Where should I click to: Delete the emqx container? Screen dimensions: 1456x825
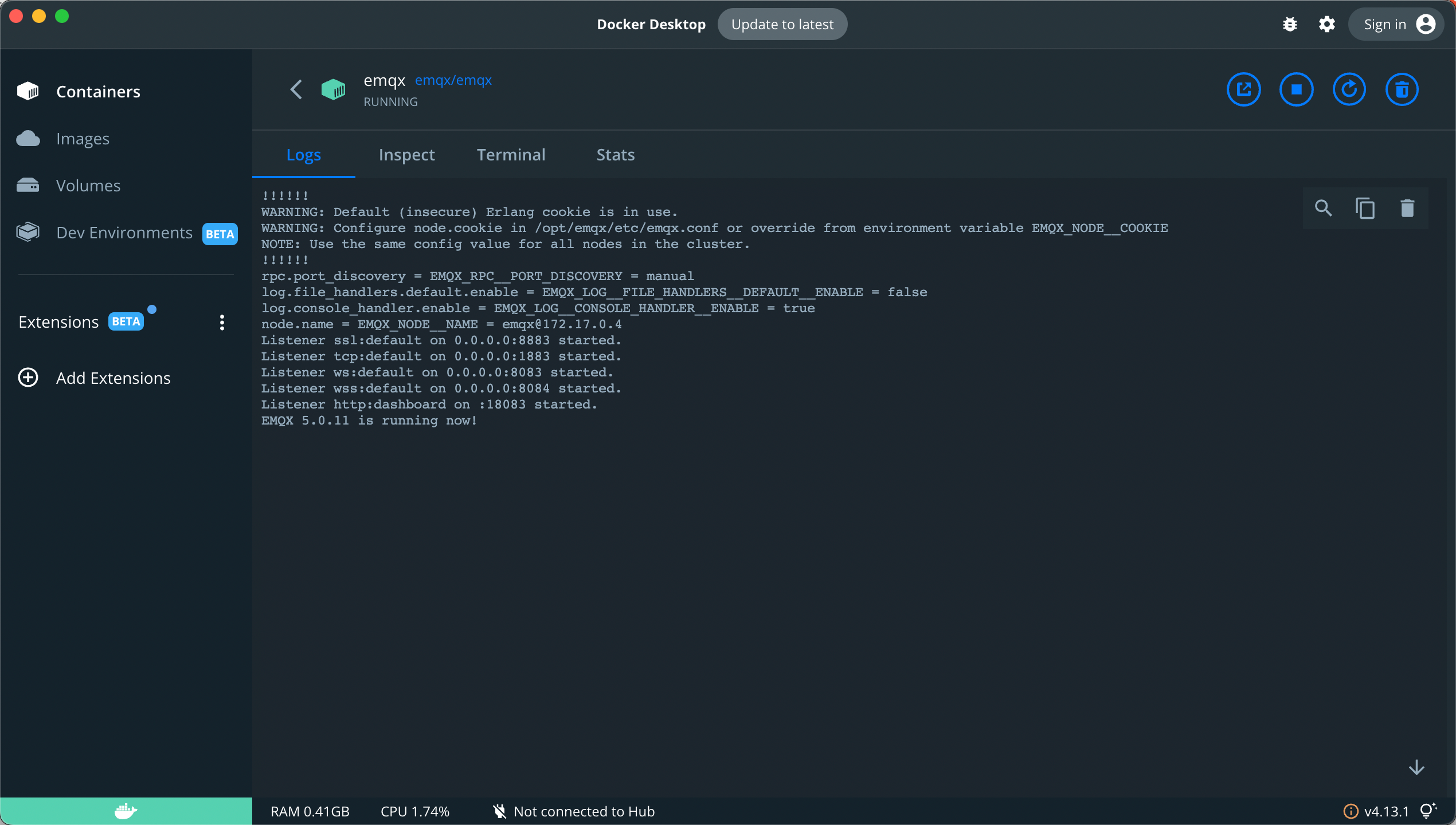click(1402, 89)
